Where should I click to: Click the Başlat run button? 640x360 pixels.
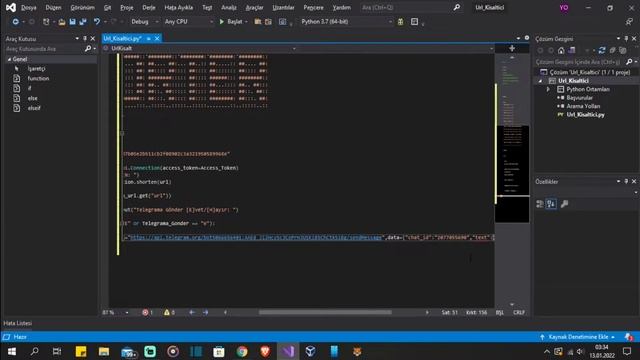click(x=231, y=21)
